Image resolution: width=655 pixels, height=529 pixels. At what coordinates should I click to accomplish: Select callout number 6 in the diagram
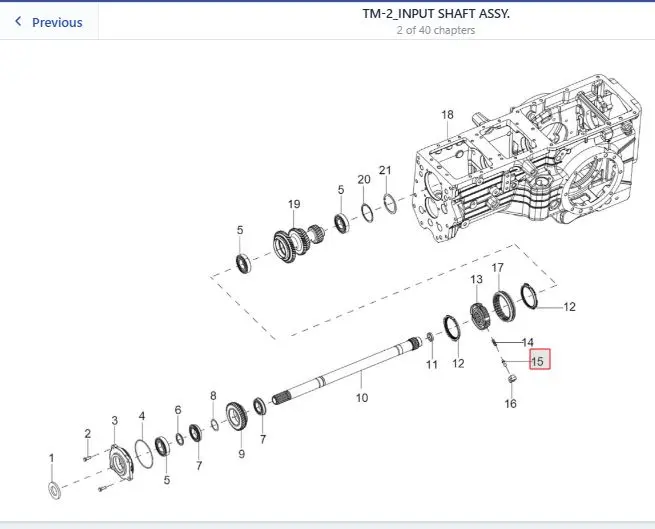point(178,410)
